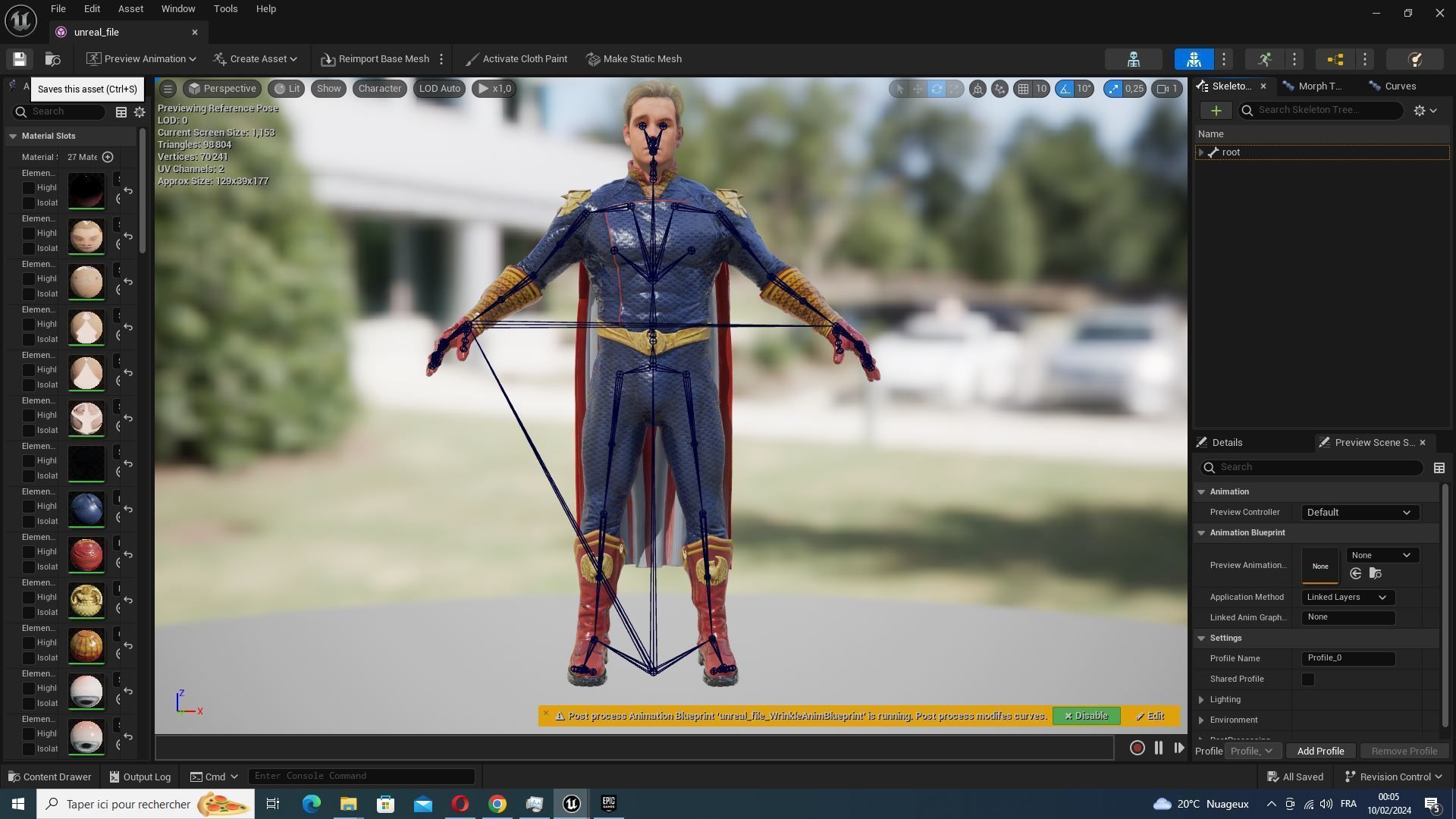This screenshot has width=1456, height=819.
Task: Click the Browse to asset in Content Browser icon
Action: click(x=52, y=59)
